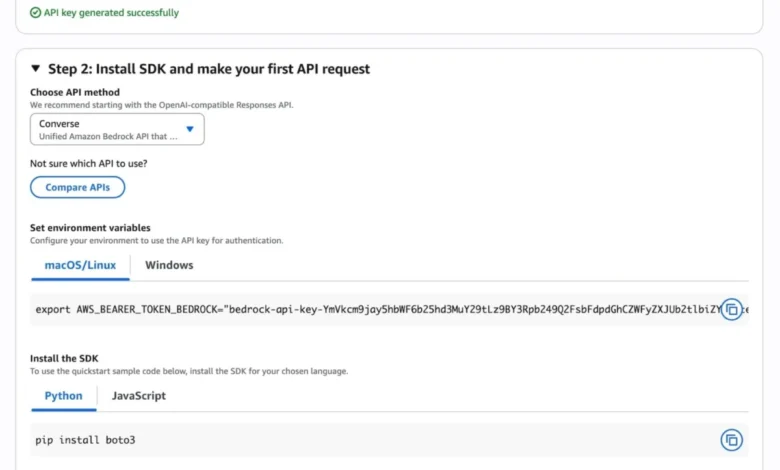The height and width of the screenshot is (470, 780).
Task: Click the Step 2 Install SDK heading
Action: [x=209, y=69]
